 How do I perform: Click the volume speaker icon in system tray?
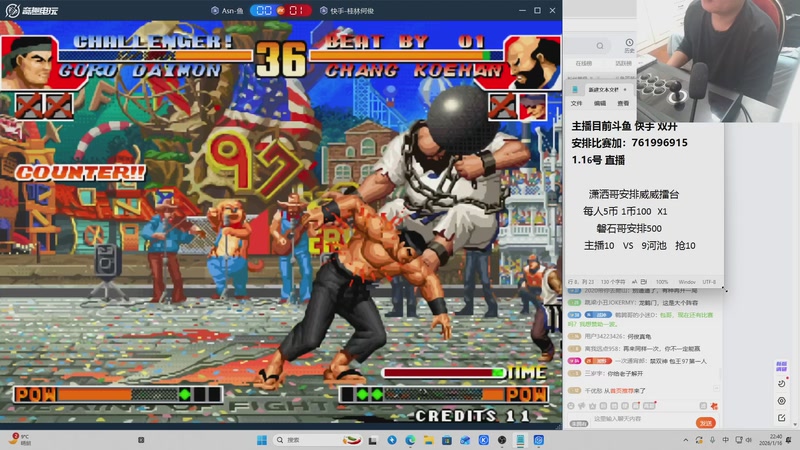[x=749, y=440]
